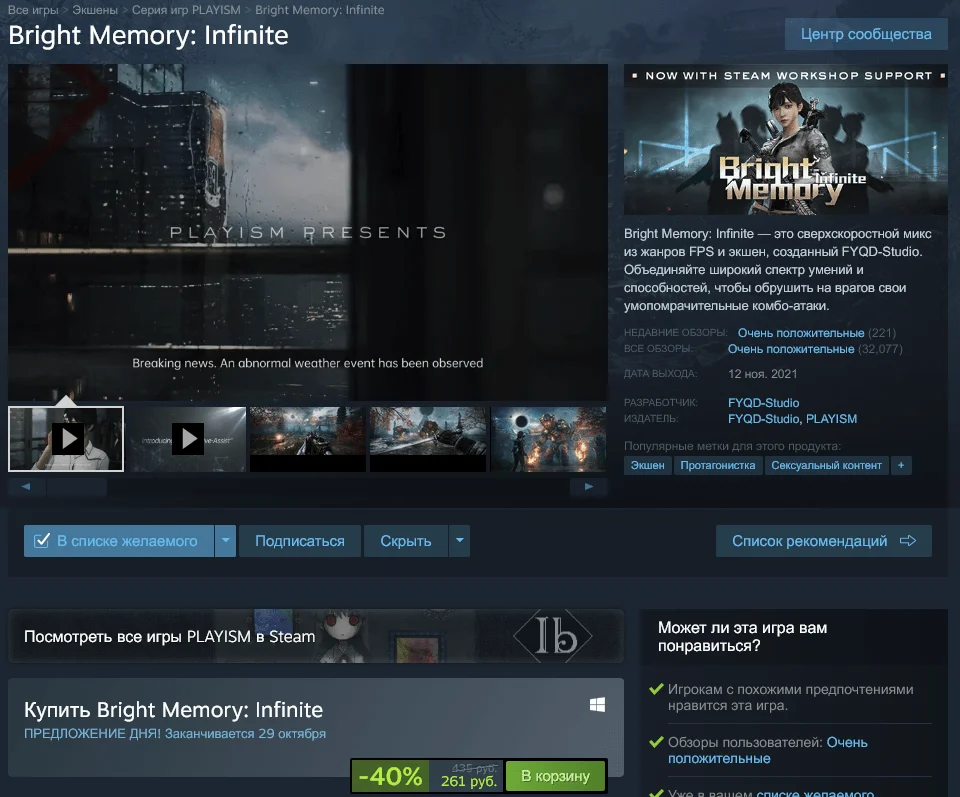This screenshot has height=797, width=960.
Task: Click the arrow icon in 'Список рекомендаций'
Action: (x=908, y=541)
